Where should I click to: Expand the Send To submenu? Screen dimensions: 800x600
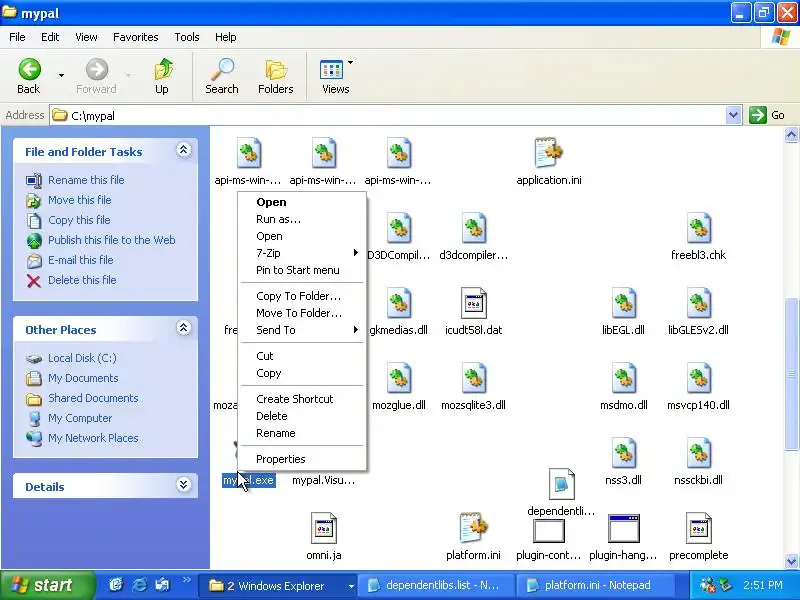(x=302, y=330)
